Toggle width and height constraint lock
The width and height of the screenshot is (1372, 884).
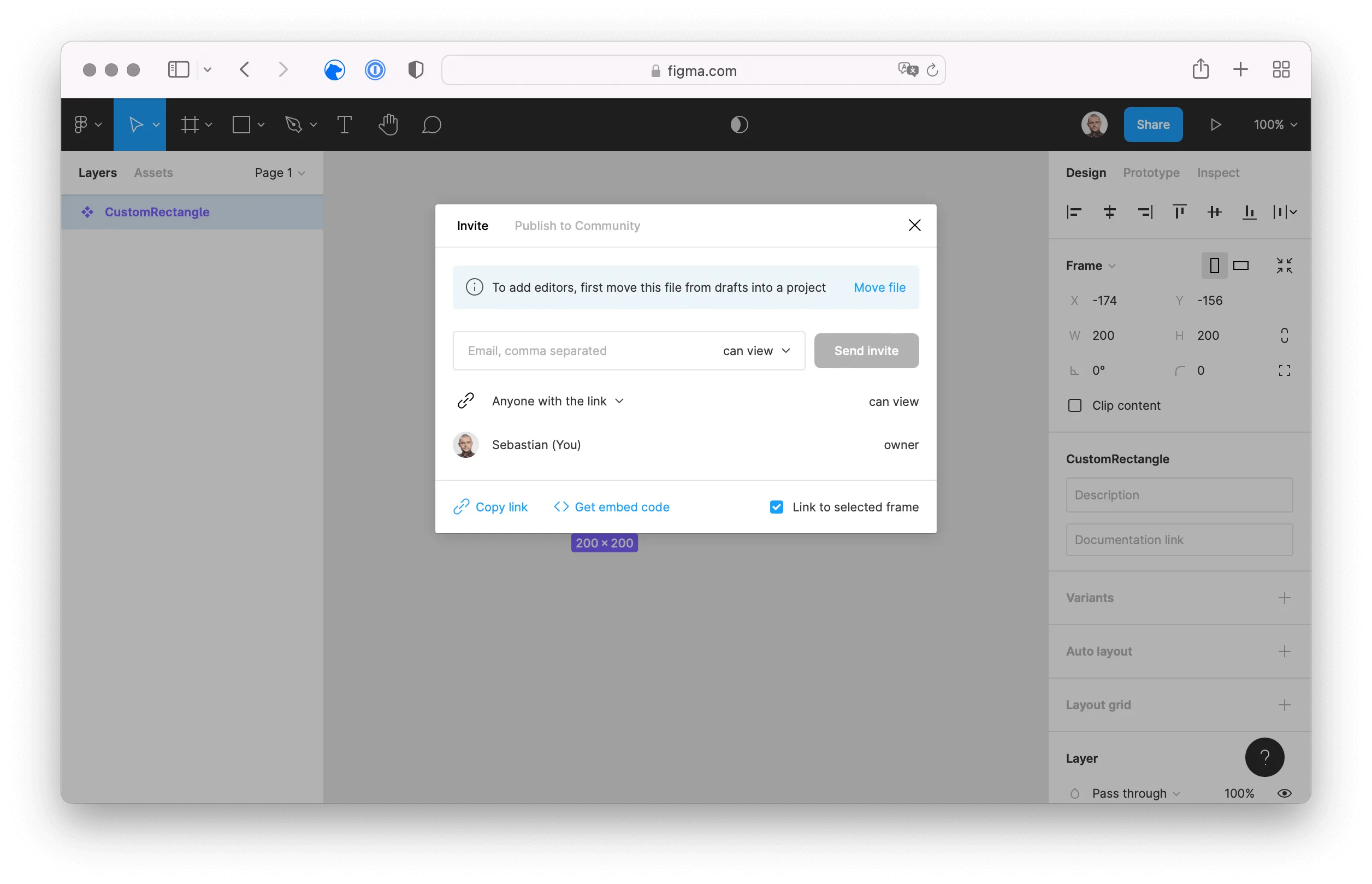(1284, 335)
